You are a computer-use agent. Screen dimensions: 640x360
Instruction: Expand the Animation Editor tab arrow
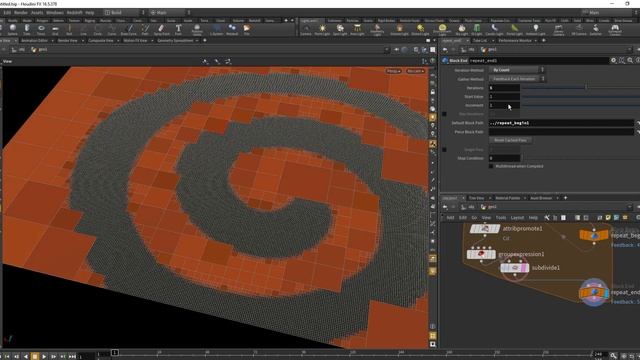[52, 41]
